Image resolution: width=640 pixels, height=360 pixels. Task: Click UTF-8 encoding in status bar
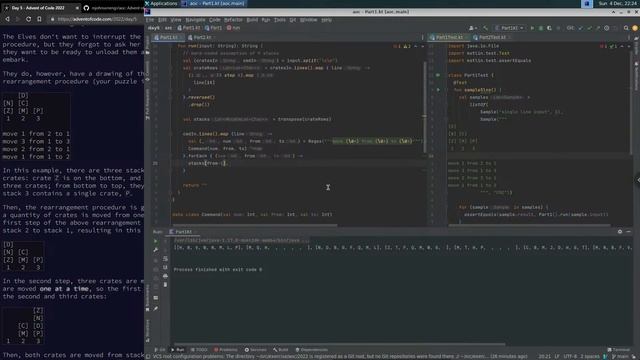point(570,356)
